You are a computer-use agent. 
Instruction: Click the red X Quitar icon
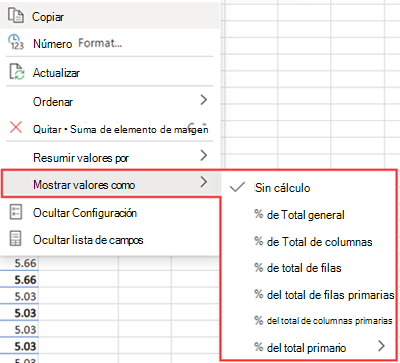16,128
